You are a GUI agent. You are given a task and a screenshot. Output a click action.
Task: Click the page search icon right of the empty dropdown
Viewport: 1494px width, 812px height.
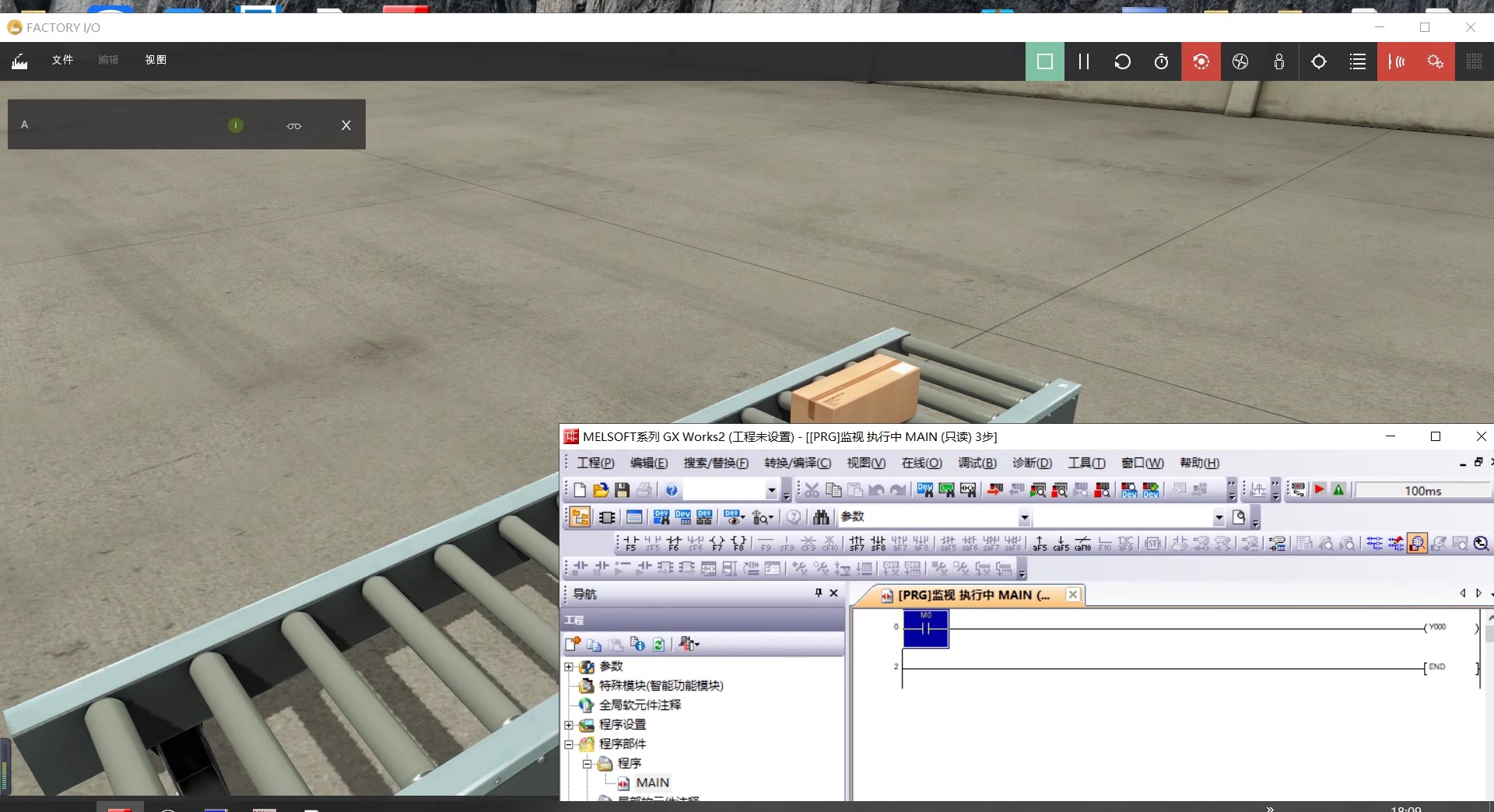pos(1240,517)
